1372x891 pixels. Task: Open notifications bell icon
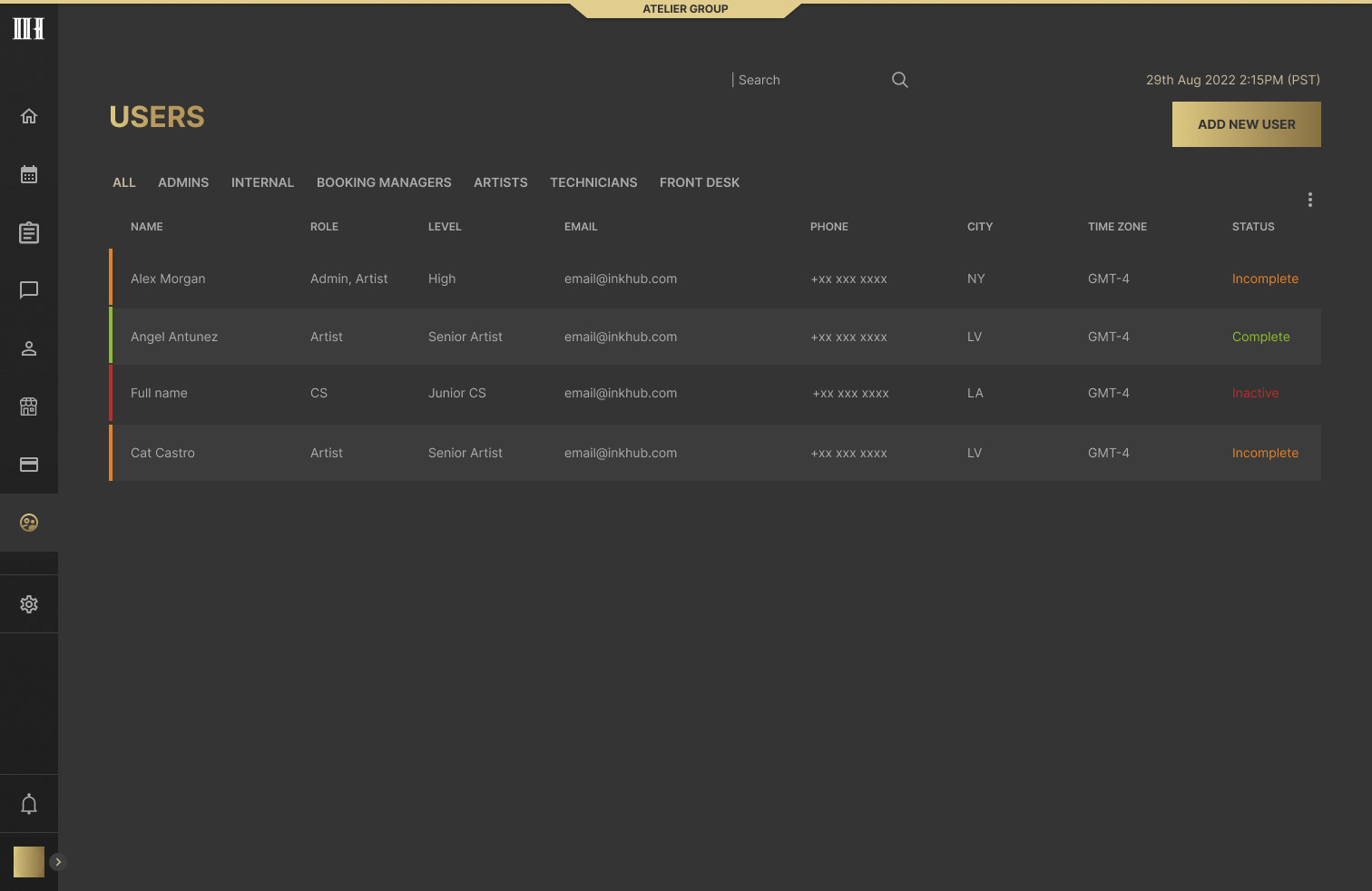pyautogui.click(x=29, y=804)
